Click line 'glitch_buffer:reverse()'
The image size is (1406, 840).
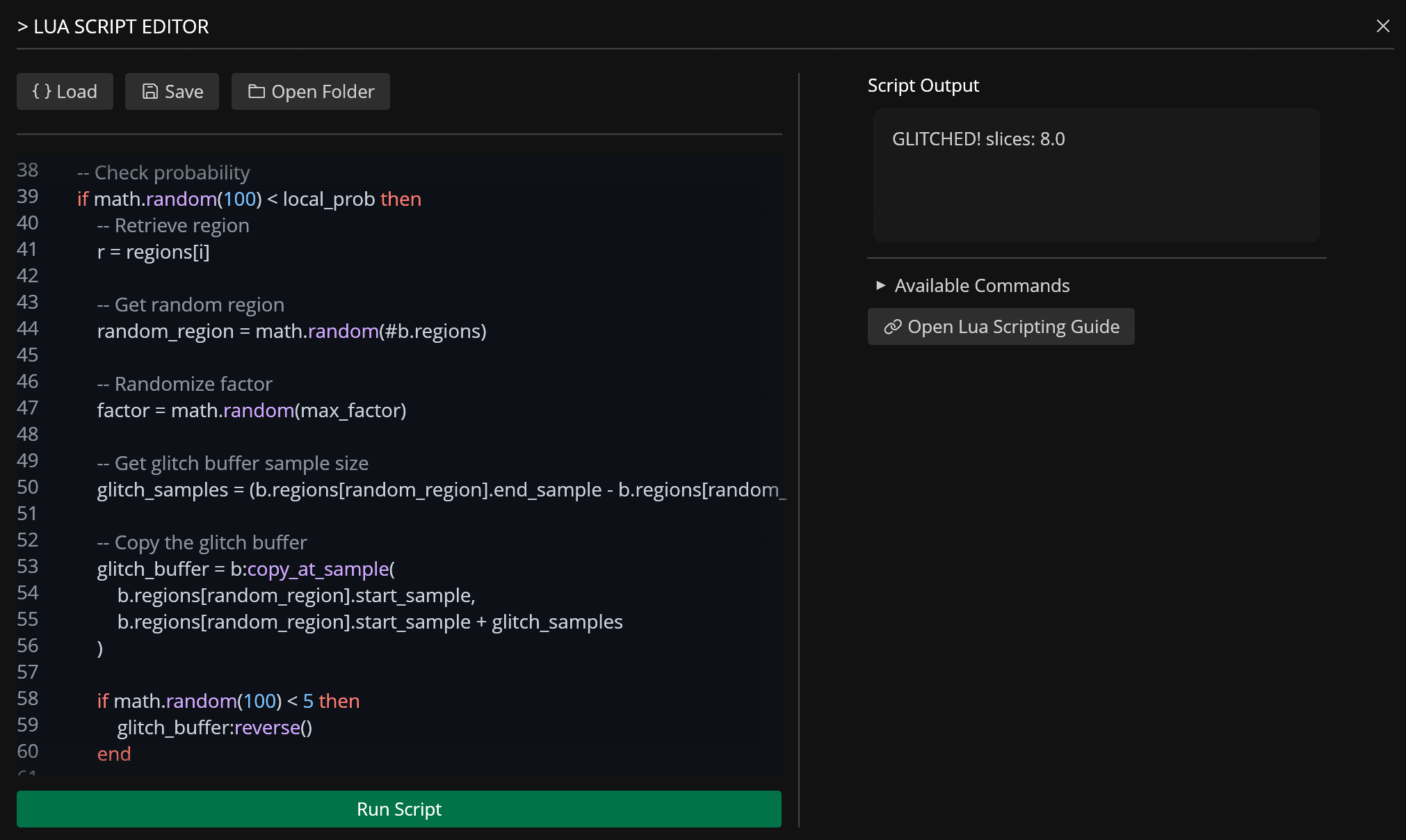tap(215, 727)
